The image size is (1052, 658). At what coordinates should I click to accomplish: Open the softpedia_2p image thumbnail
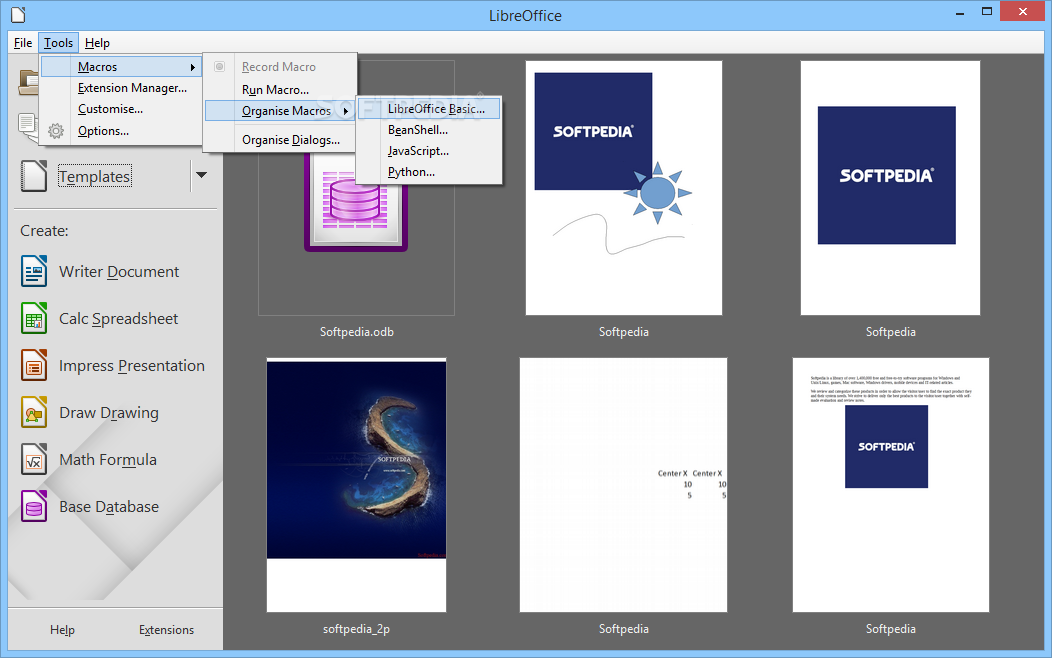click(x=356, y=484)
